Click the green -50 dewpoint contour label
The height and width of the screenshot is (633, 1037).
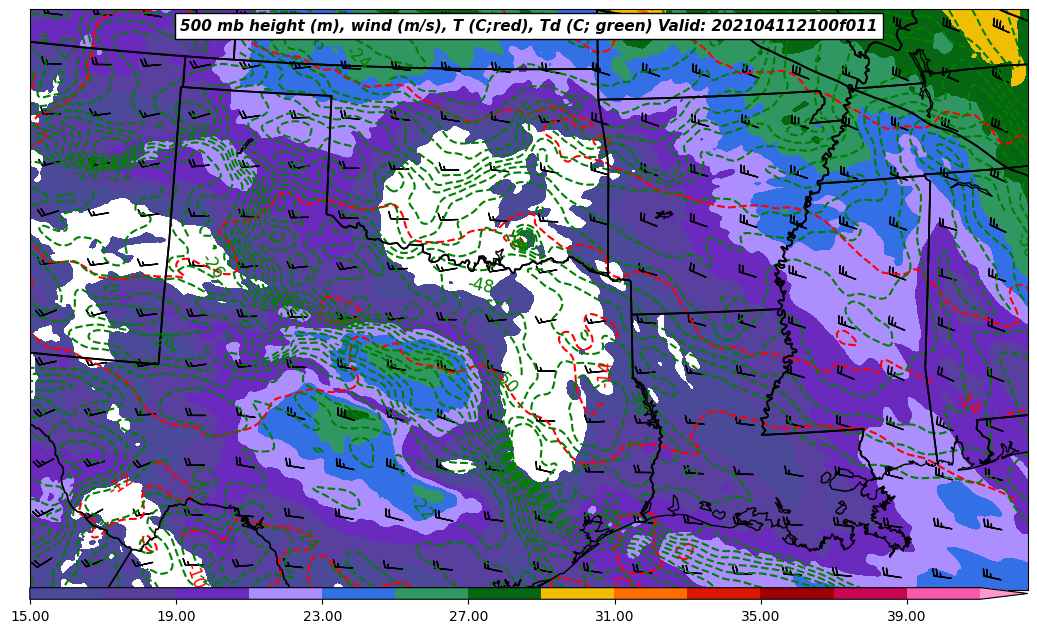click(x=509, y=382)
